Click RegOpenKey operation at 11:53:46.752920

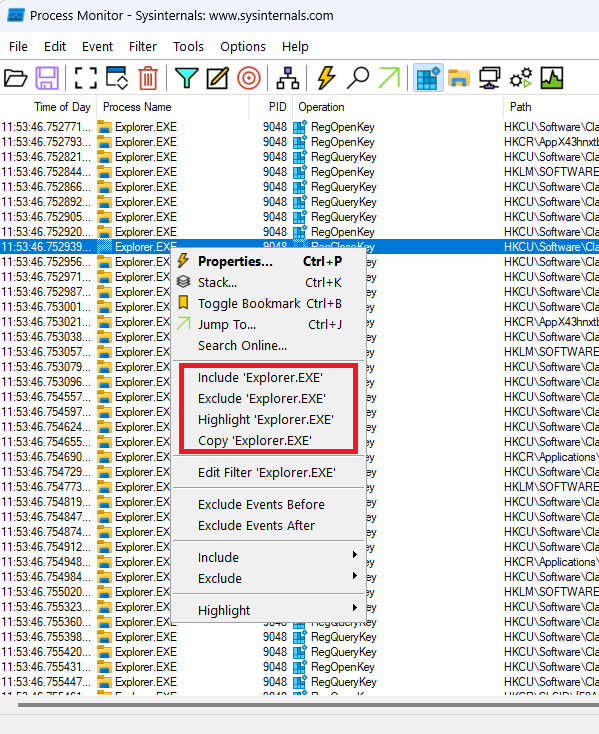coord(343,232)
